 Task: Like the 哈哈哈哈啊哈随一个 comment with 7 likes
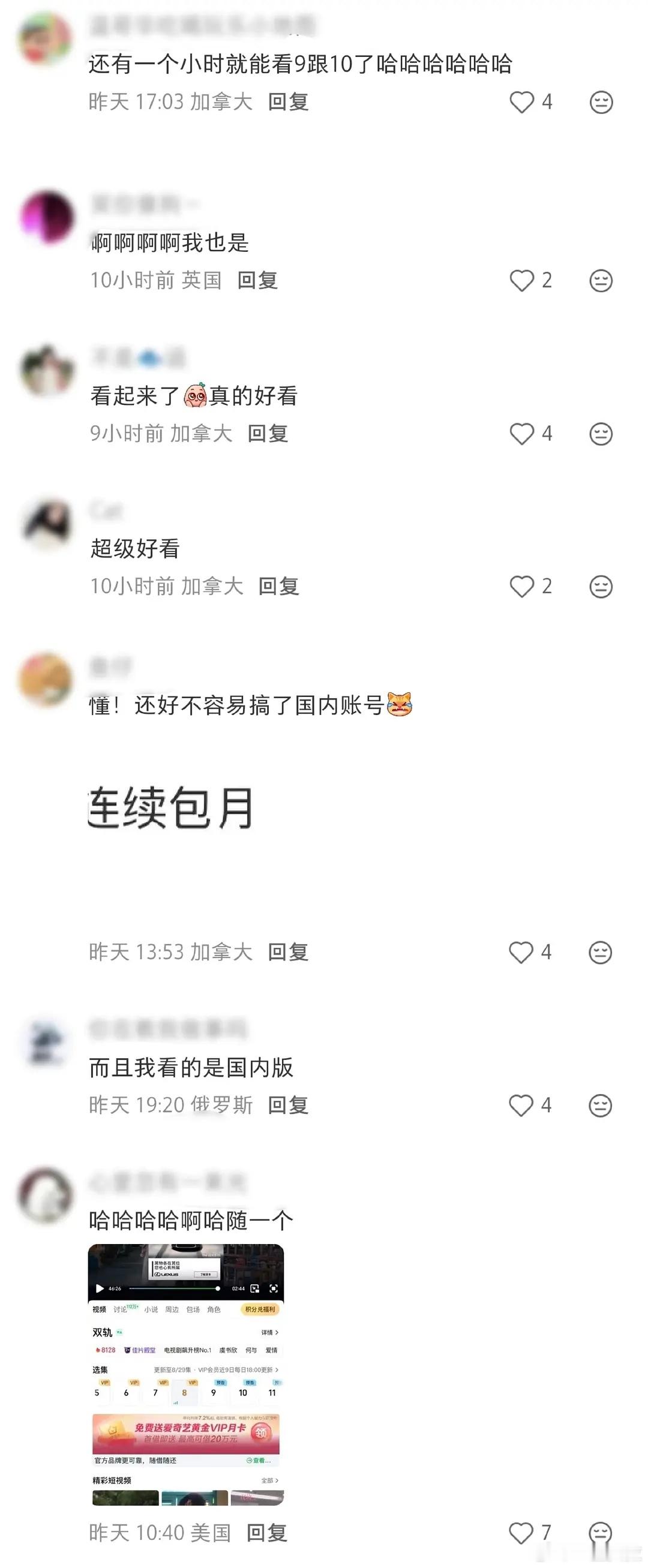tap(521, 1533)
